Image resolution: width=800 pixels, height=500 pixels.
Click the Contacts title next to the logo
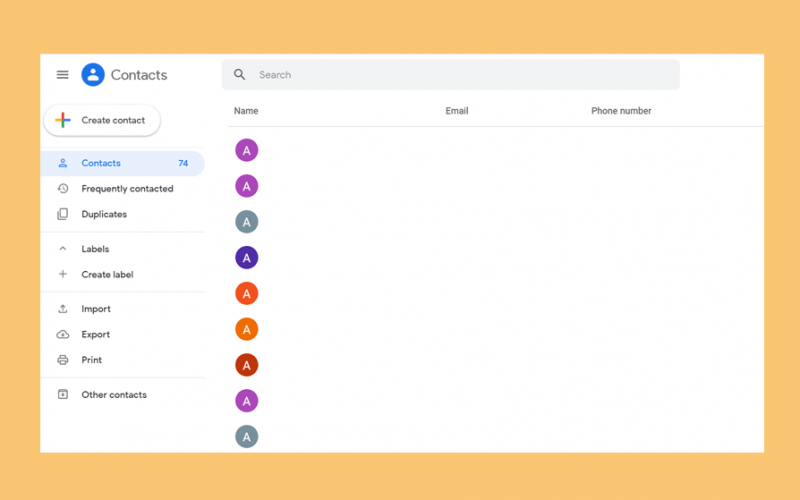tap(139, 75)
